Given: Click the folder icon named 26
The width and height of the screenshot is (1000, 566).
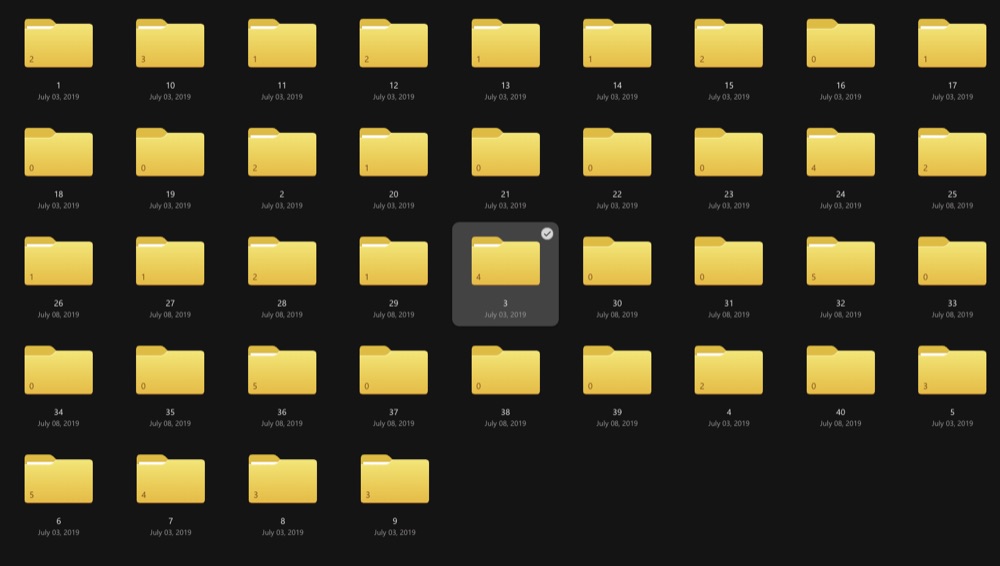Looking at the screenshot, I should pyautogui.click(x=59, y=262).
